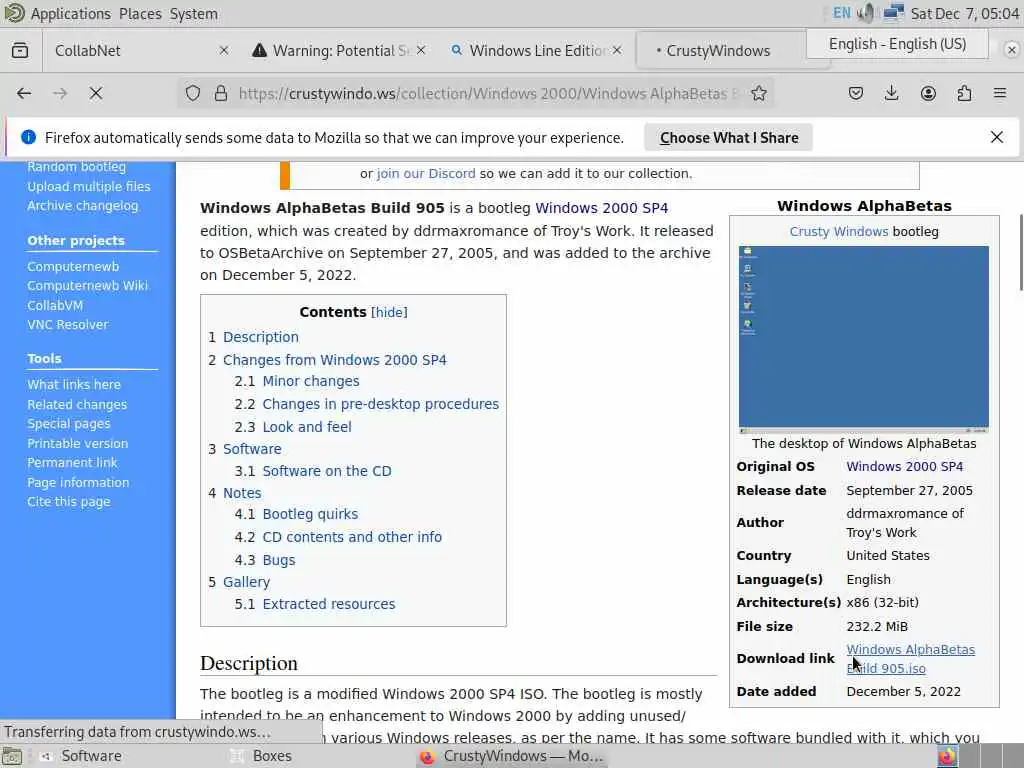Open the Applications menu
This screenshot has height=768, width=1024.
pyautogui.click(x=71, y=14)
